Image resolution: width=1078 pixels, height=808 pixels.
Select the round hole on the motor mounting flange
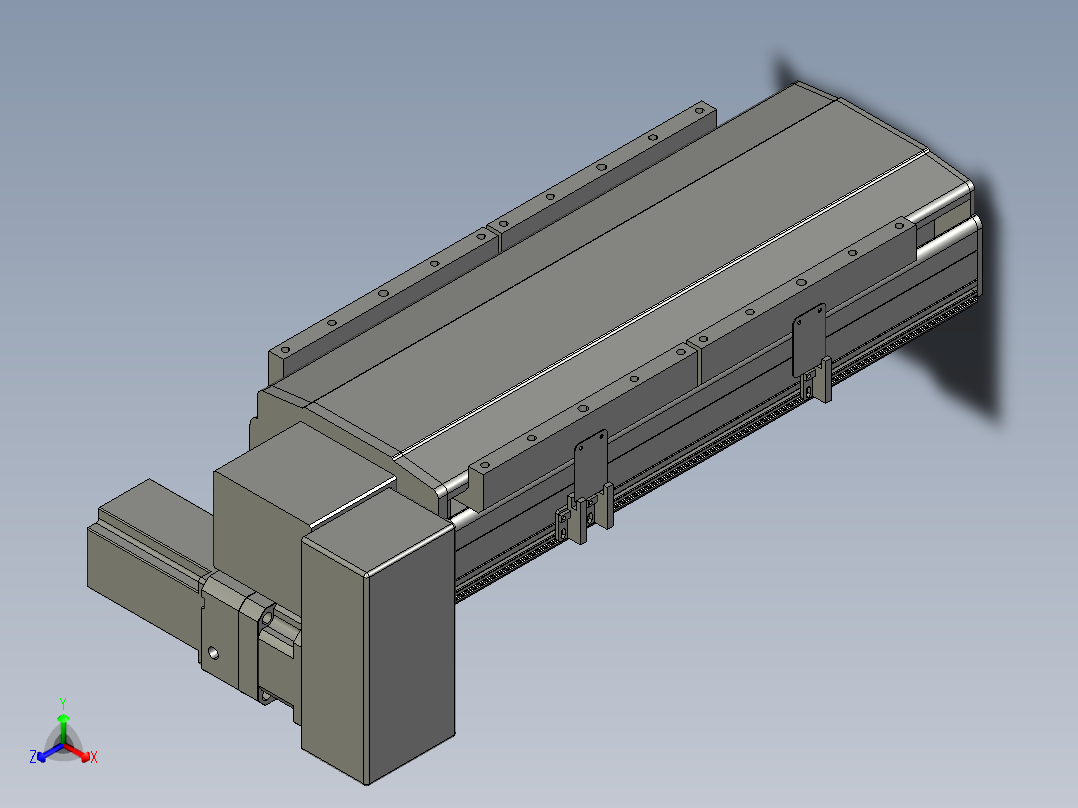pos(214,653)
